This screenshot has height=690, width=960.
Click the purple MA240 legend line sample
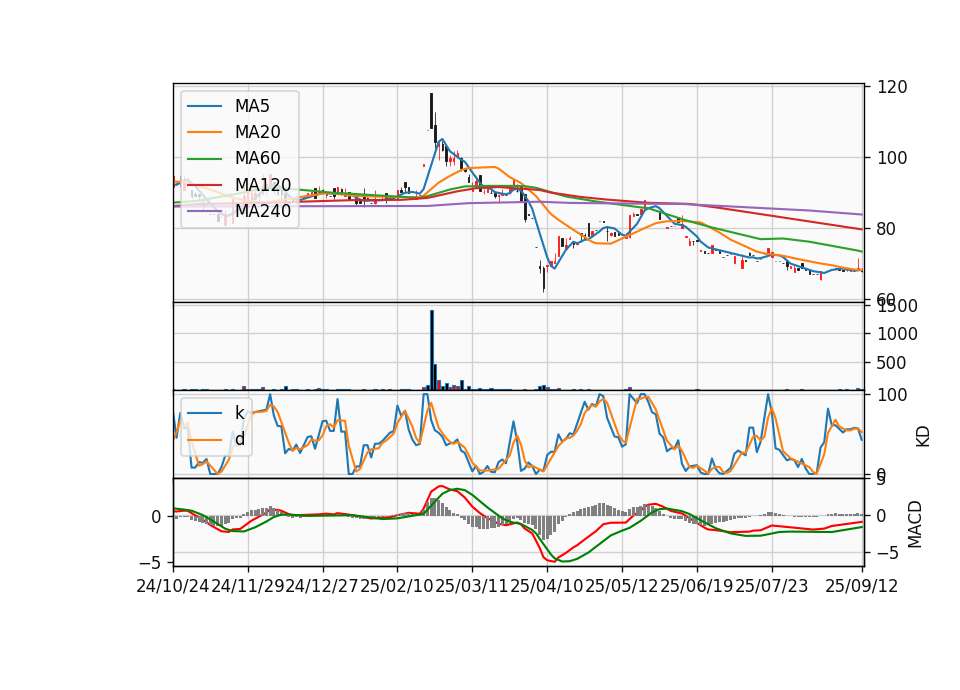pos(204,211)
